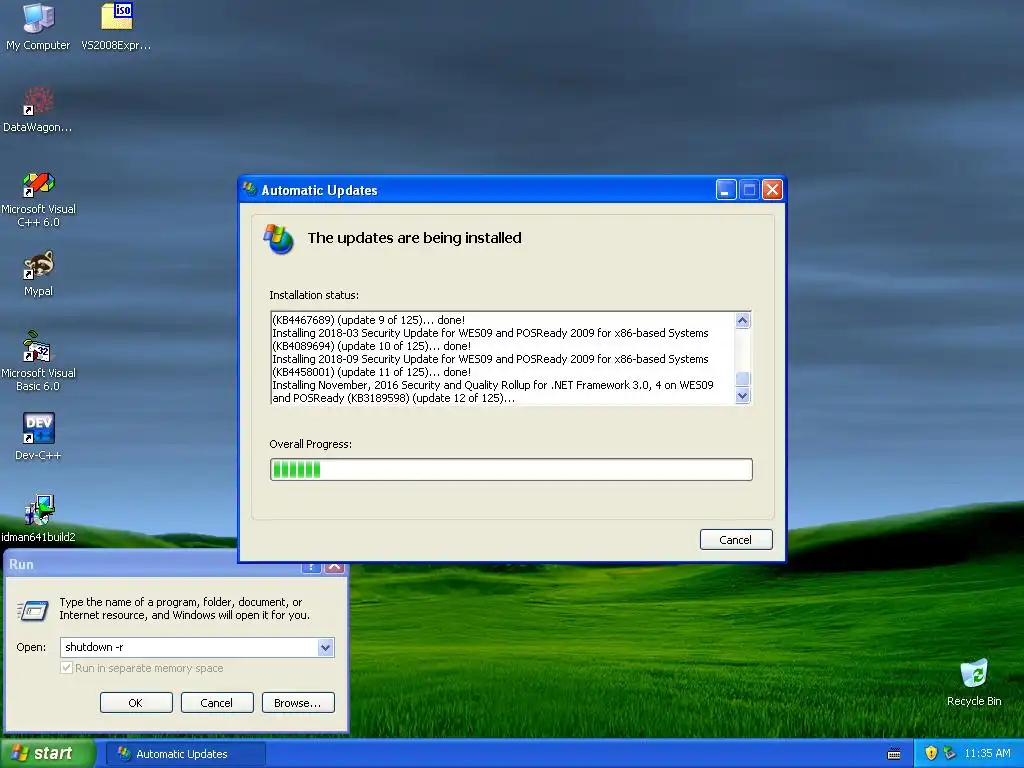Screen dimensions: 1024x768
Task: Select the Microsoft Visual C++ 6.0 shortcut
Action: coord(38,199)
